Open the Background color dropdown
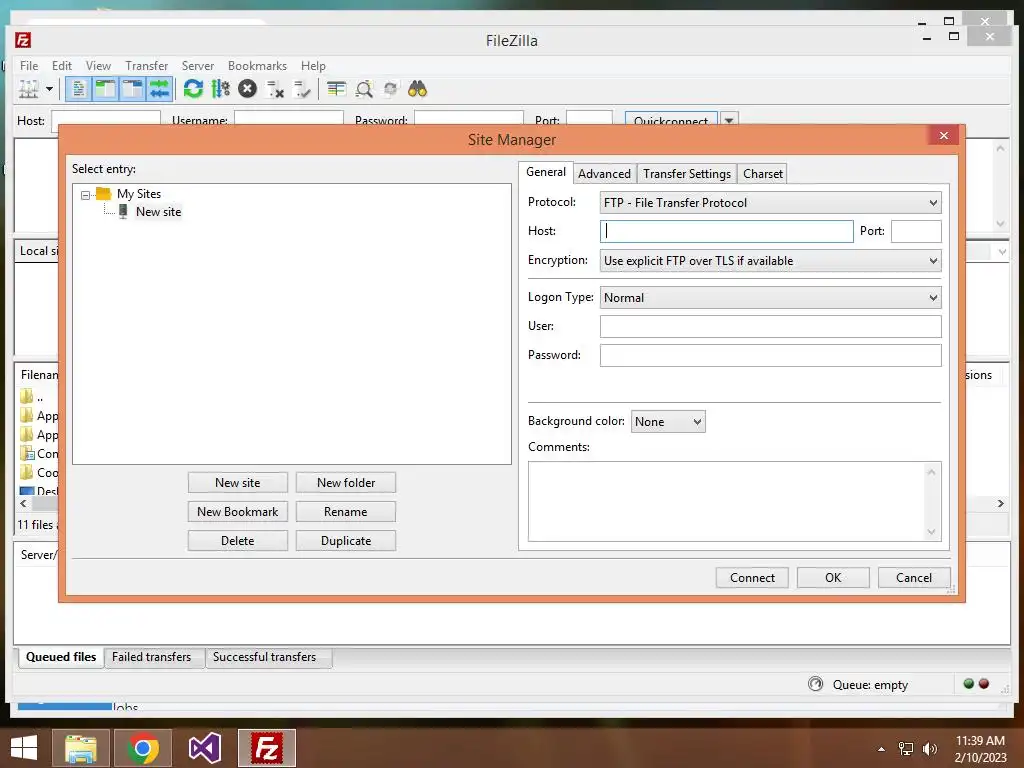The height and width of the screenshot is (768, 1024). [x=668, y=422]
